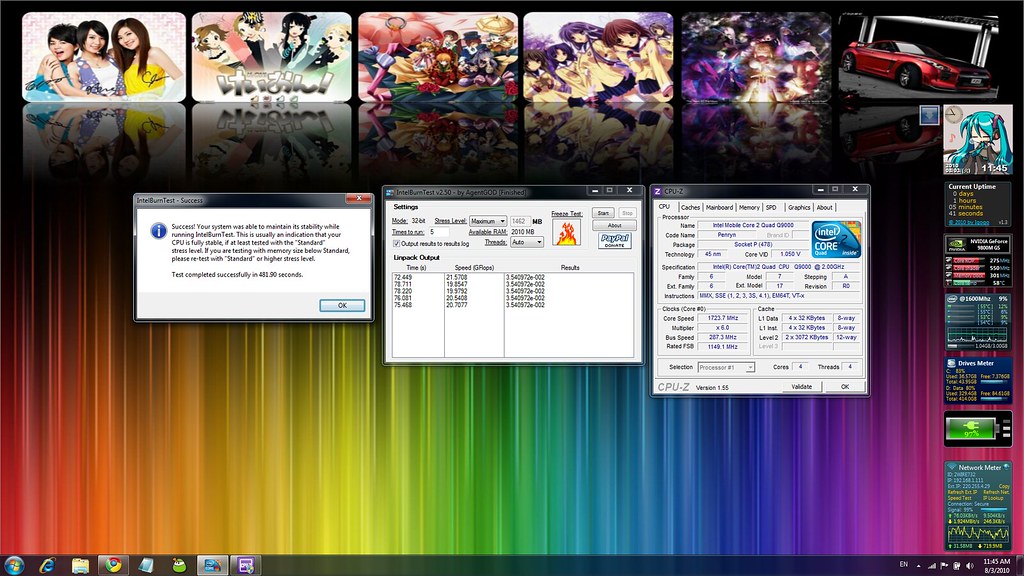1024x576 pixels.
Task: Click the Freeze Test flame icon
Action: pyautogui.click(x=566, y=232)
